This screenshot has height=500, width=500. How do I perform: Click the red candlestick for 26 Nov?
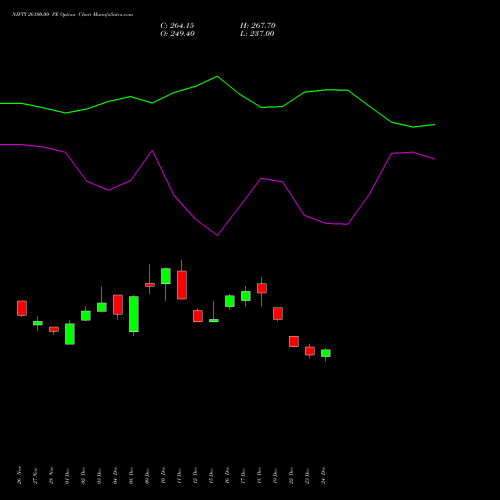tap(22, 308)
